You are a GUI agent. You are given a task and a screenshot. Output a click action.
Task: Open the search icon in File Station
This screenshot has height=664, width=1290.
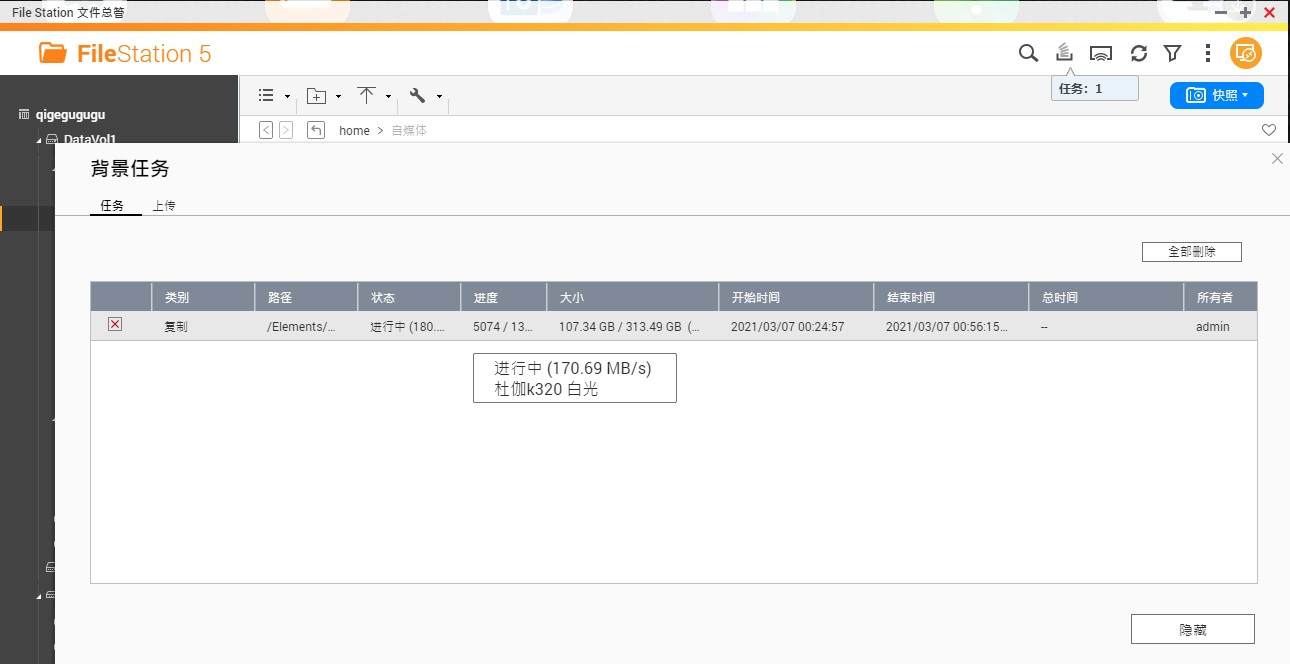coord(1028,53)
